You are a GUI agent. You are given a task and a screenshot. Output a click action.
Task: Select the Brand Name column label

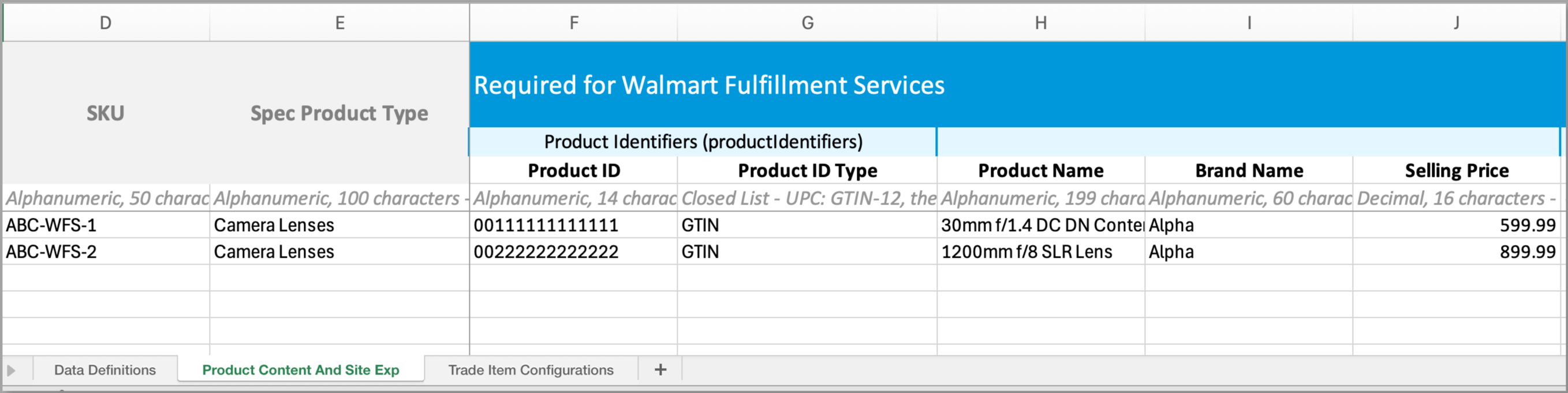(x=1249, y=170)
